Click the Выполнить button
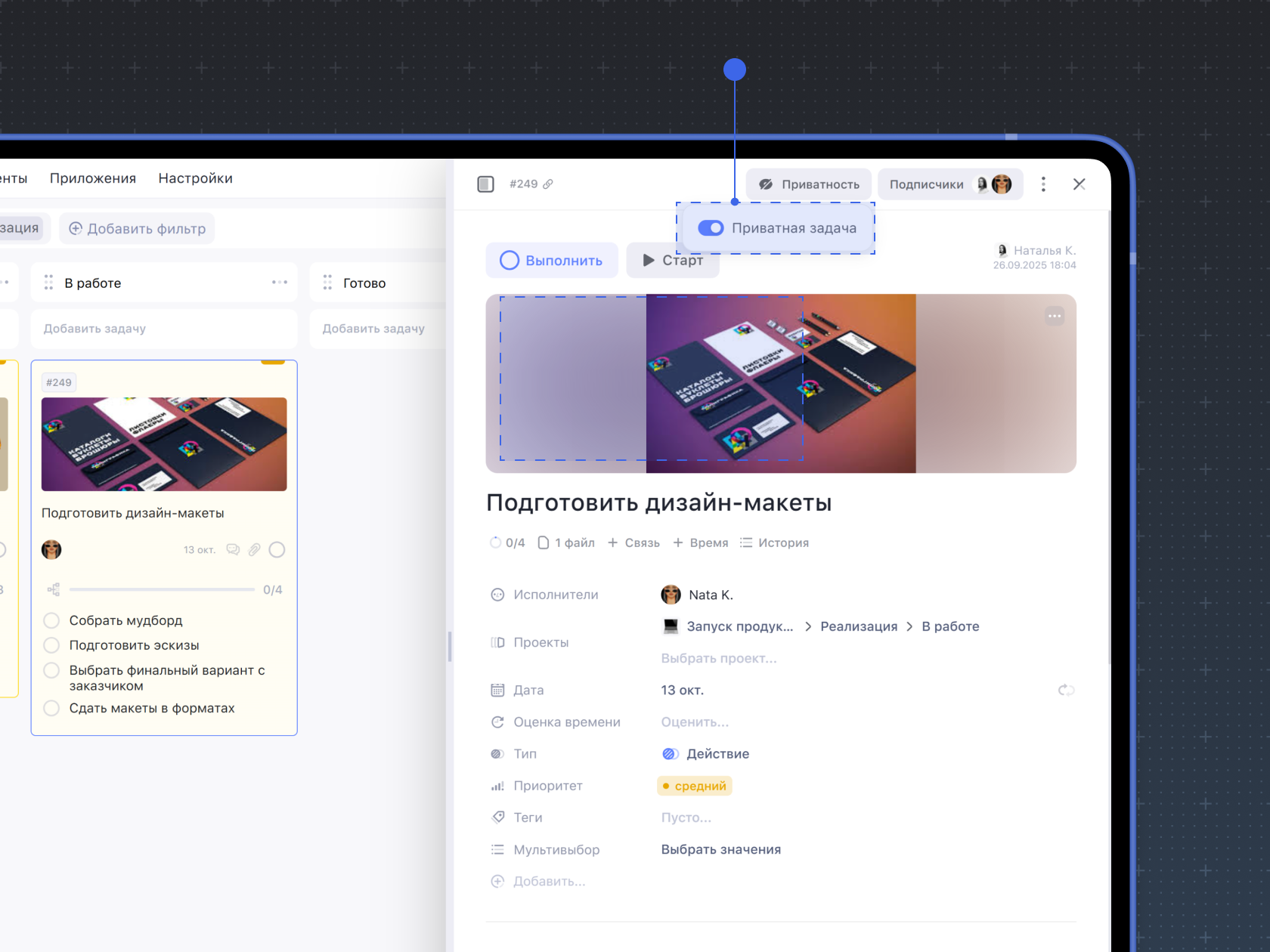The height and width of the screenshot is (952, 1270). (552, 261)
